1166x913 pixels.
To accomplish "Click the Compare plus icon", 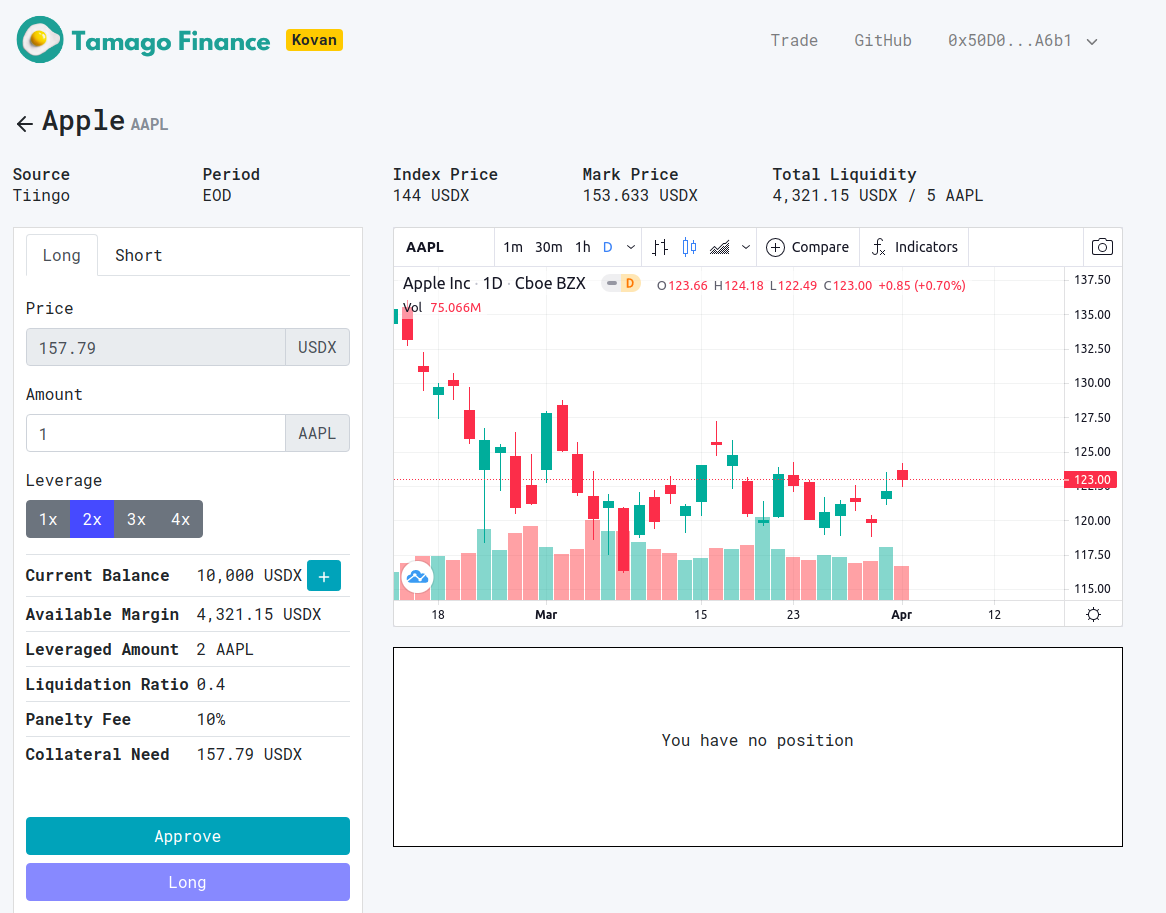I will tap(775, 247).
